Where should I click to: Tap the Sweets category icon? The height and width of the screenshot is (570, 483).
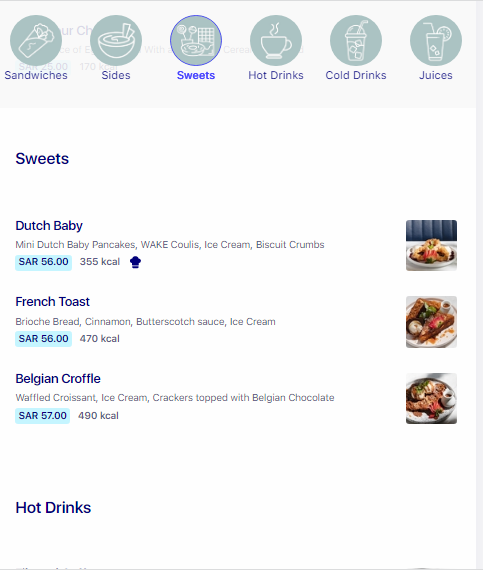196,40
